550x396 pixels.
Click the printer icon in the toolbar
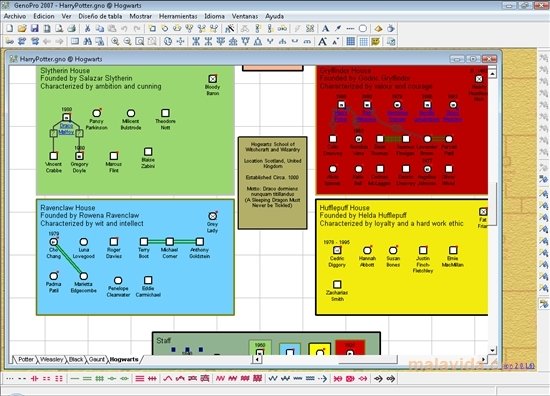pyautogui.click(x=71, y=28)
